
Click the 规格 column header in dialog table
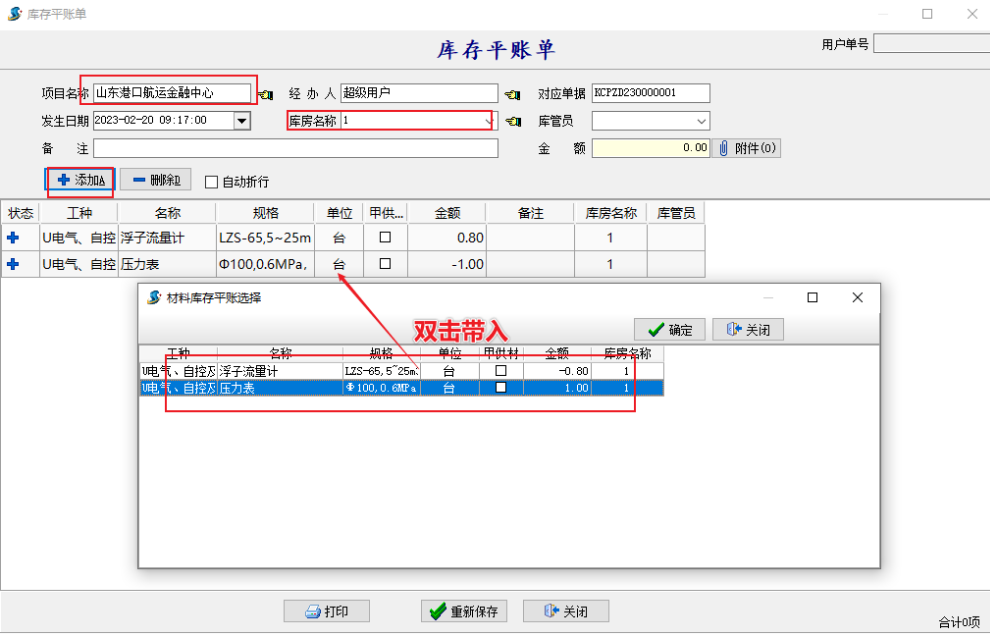[x=381, y=354]
